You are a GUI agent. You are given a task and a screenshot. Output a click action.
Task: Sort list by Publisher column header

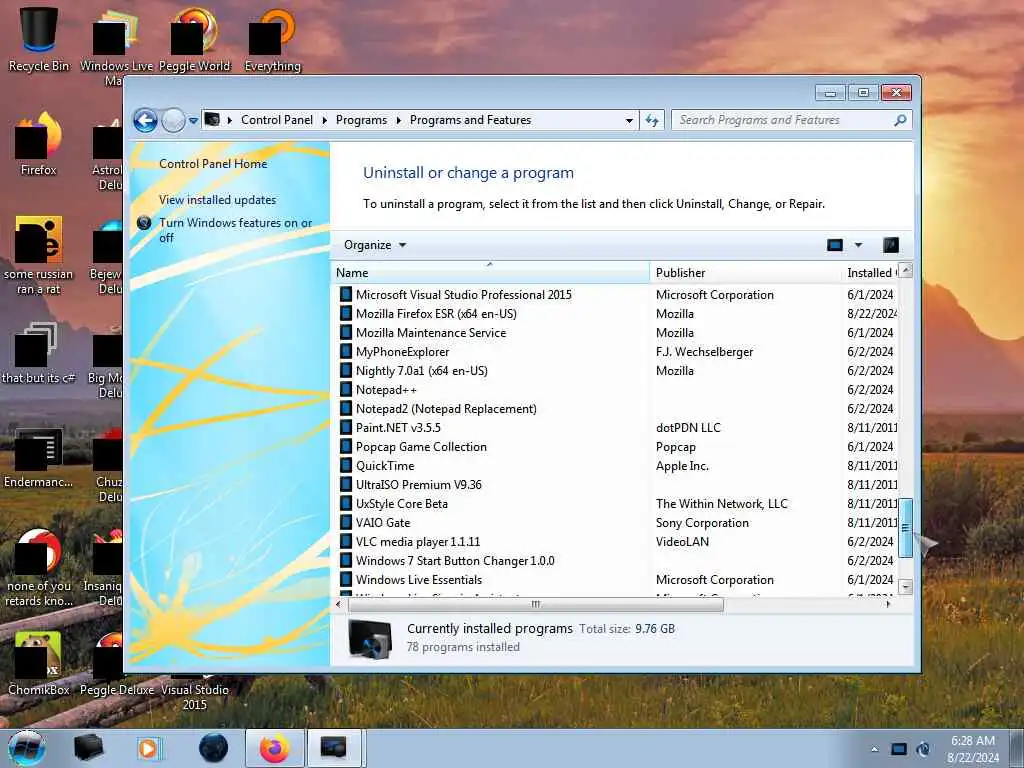[x=746, y=273]
